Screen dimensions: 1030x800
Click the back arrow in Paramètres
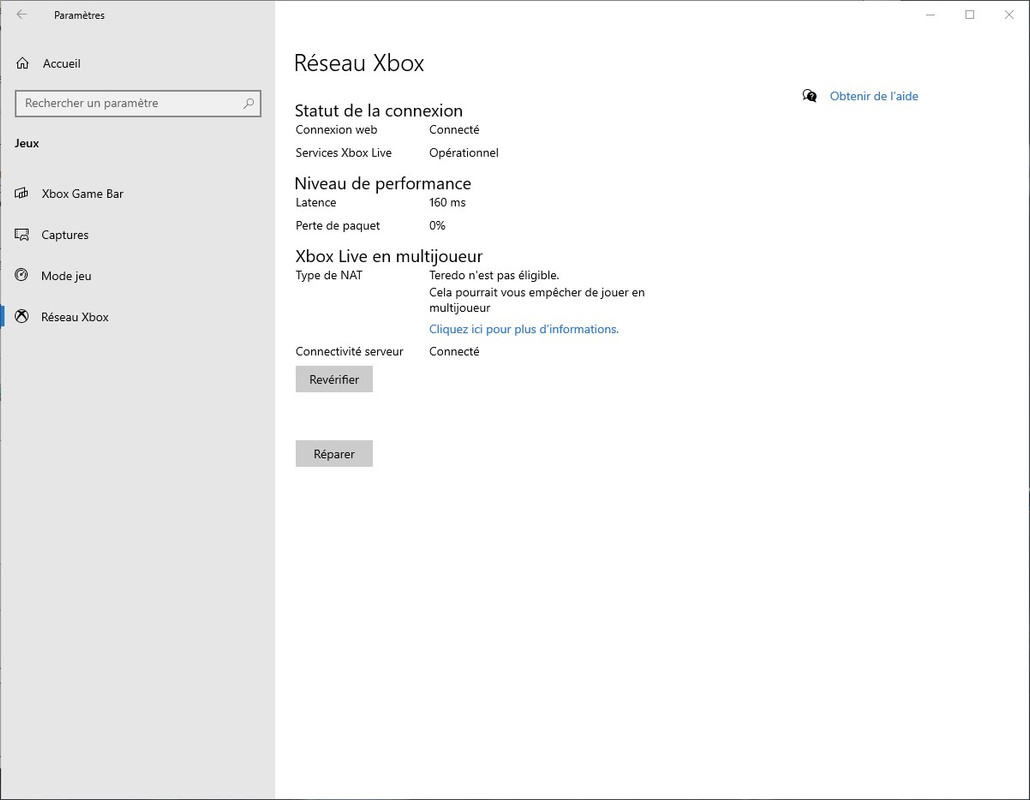pyautogui.click(x=22, y=14)
